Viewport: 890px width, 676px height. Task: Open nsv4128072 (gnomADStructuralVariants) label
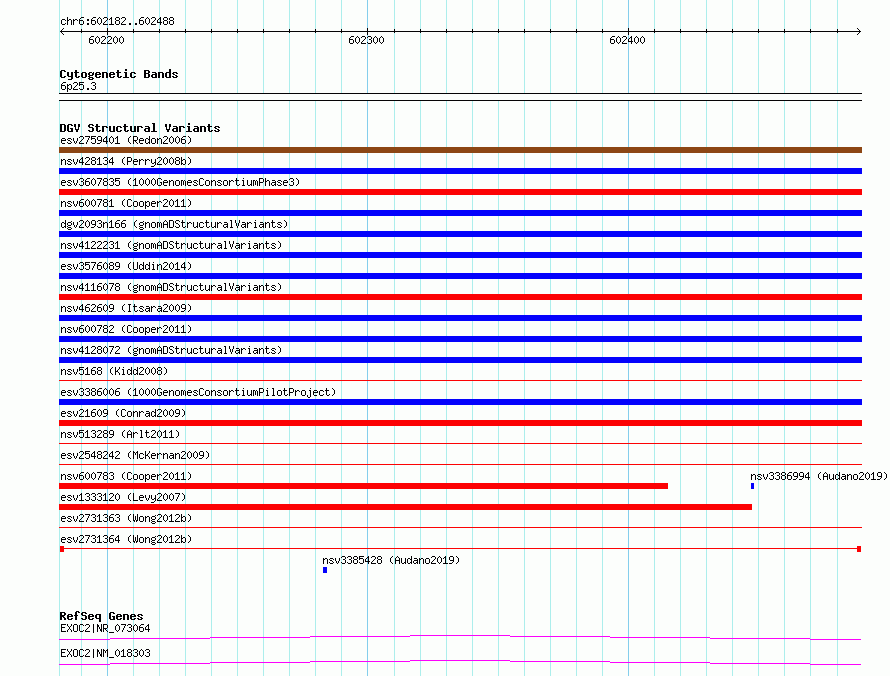point(171,350)
